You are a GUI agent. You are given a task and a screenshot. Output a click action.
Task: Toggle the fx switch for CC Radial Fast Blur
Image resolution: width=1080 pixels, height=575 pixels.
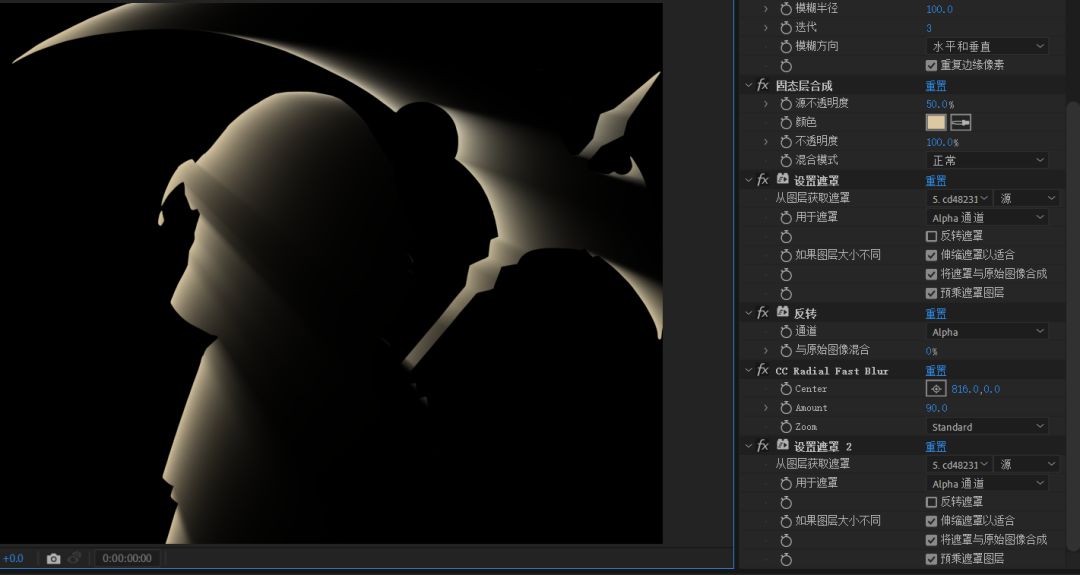(763, 370)
